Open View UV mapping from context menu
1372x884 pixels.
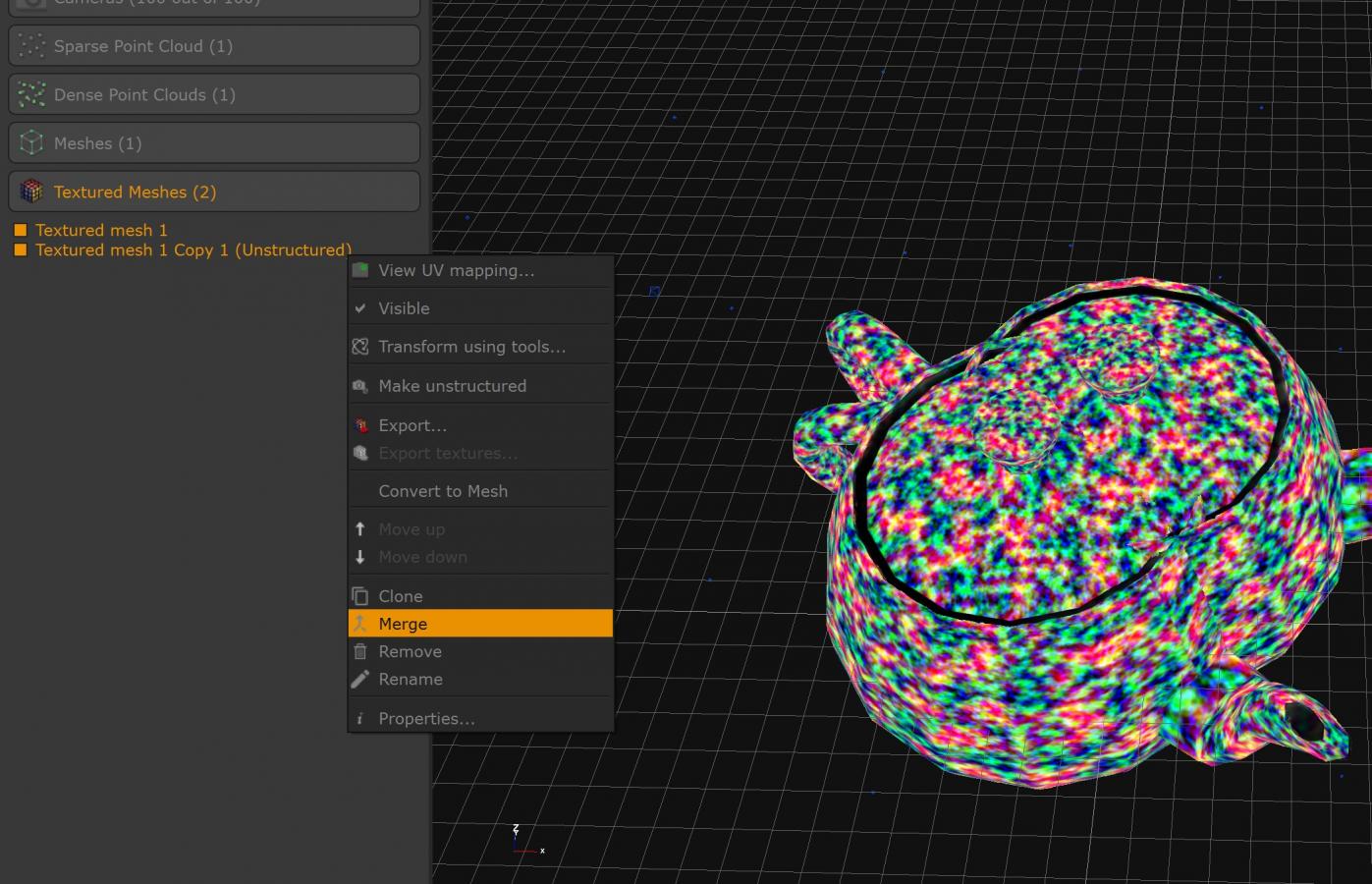480,270
